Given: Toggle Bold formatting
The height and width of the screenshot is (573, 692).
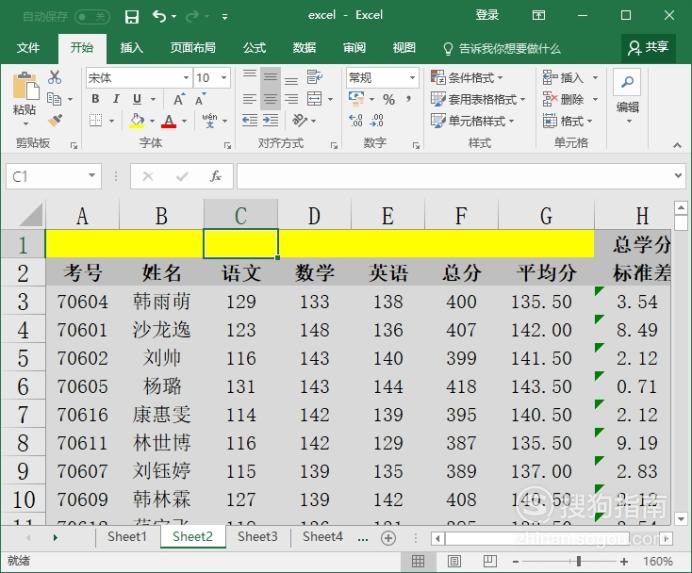Looking at the screenshot, I should click(x=95, y=99).
